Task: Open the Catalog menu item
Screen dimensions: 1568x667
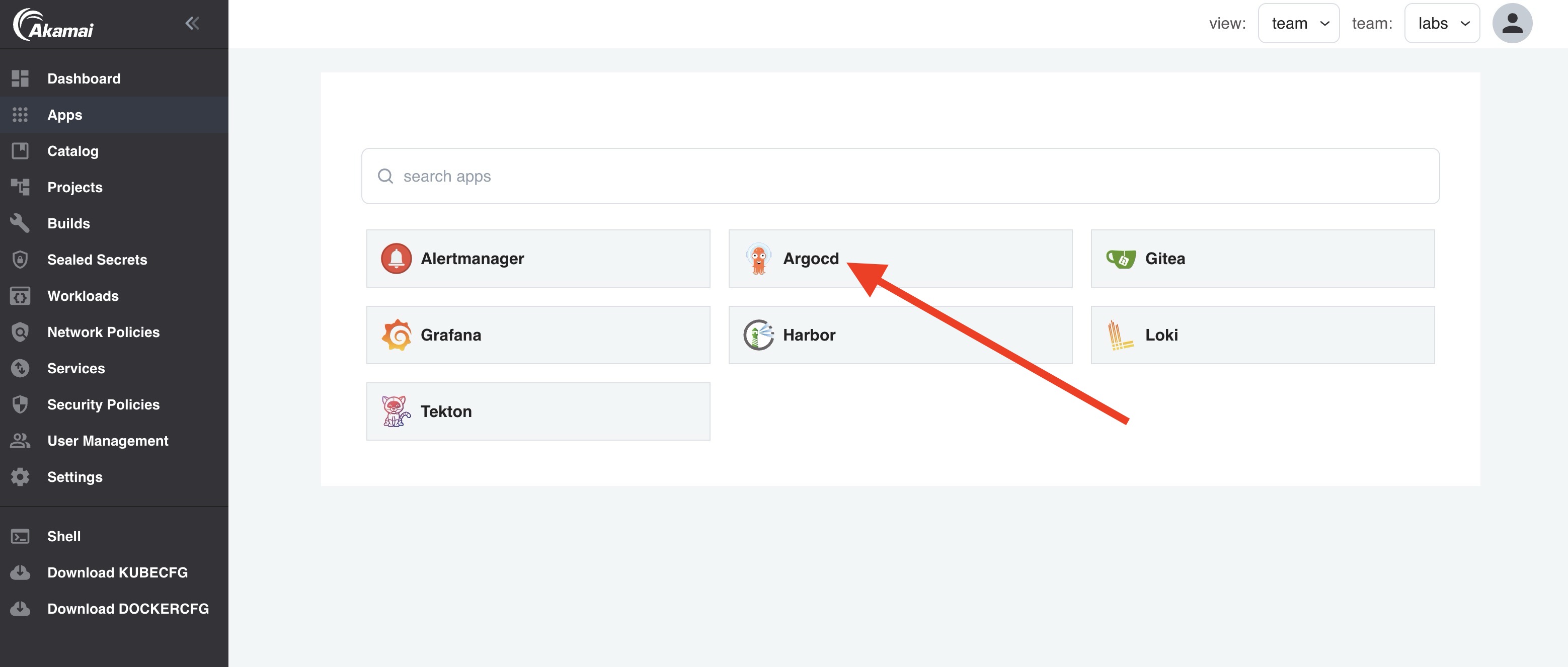Action: pos(72,151)
